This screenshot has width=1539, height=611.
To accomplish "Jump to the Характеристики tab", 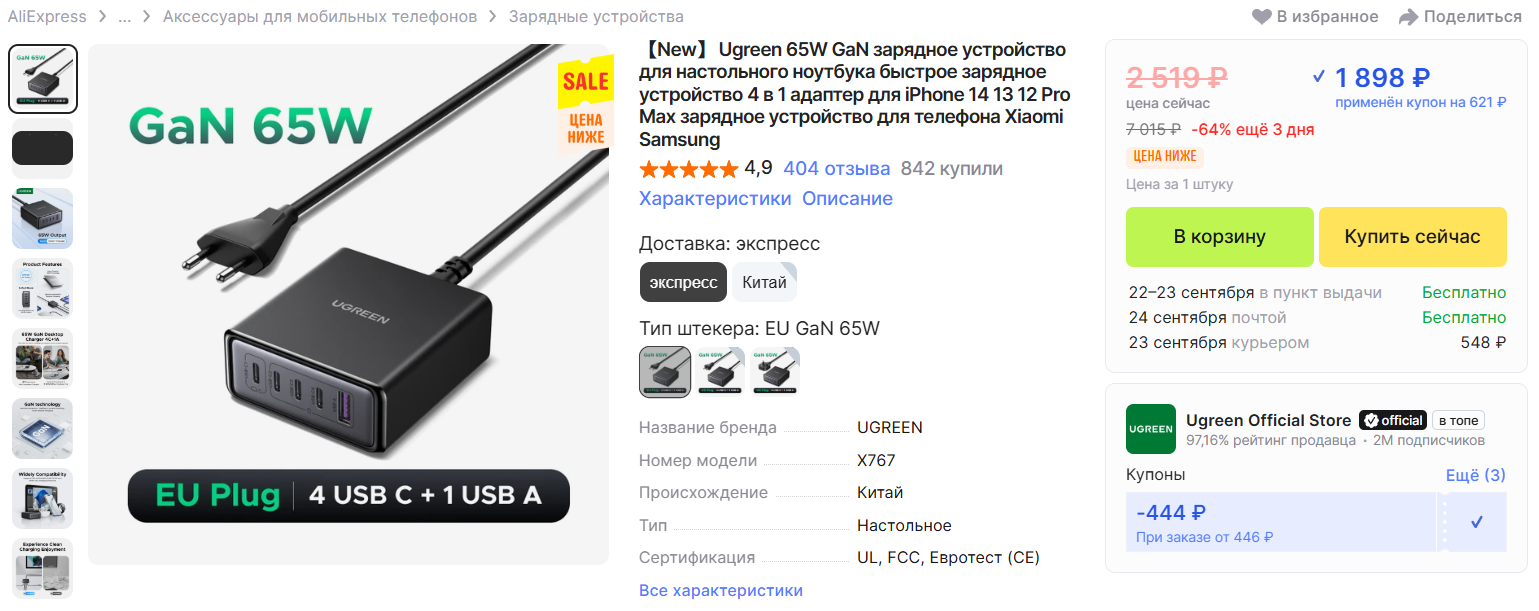I will (x=715, y=199).
